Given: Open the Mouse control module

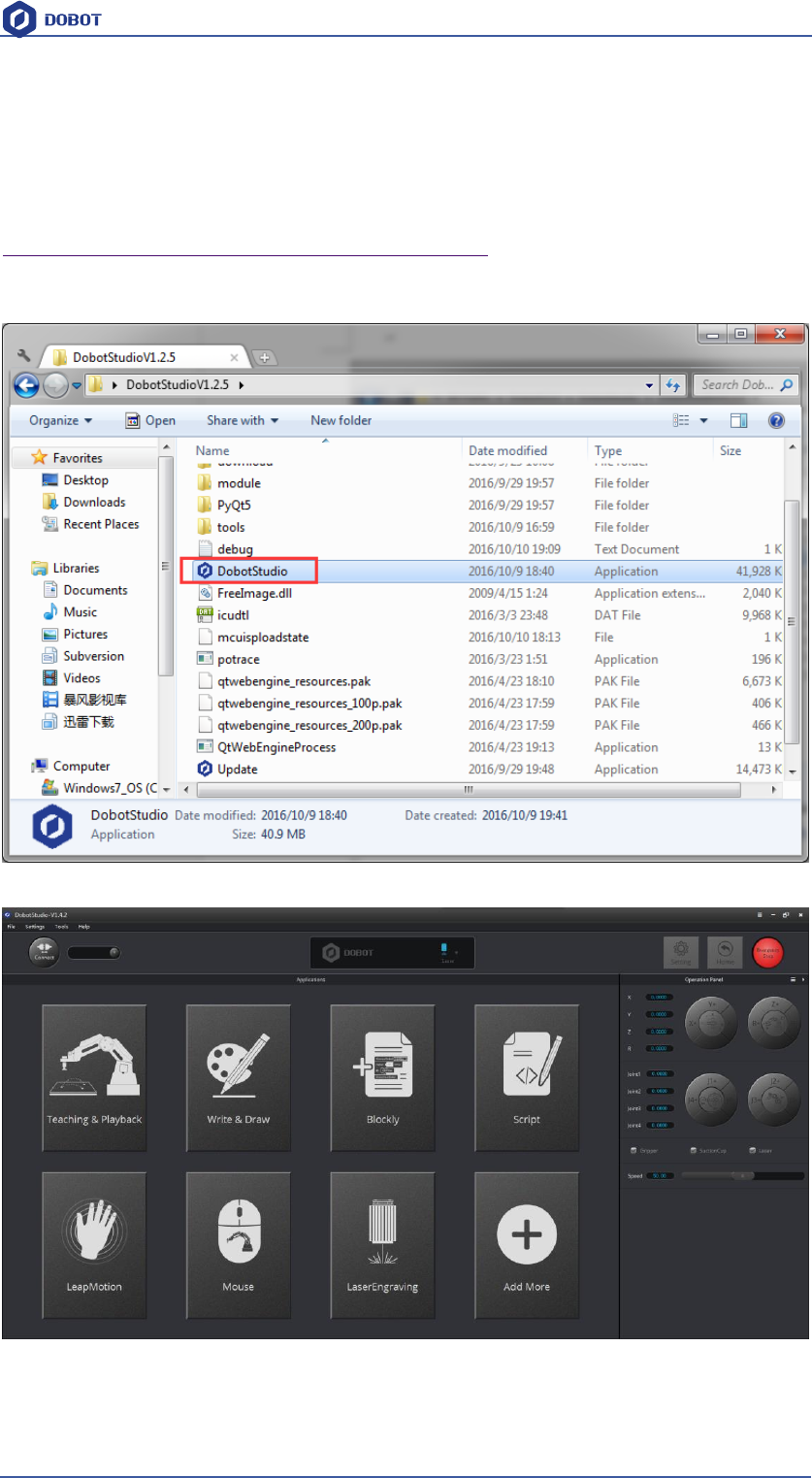Looking at the screenshot, I should (x=239, y=1245).
